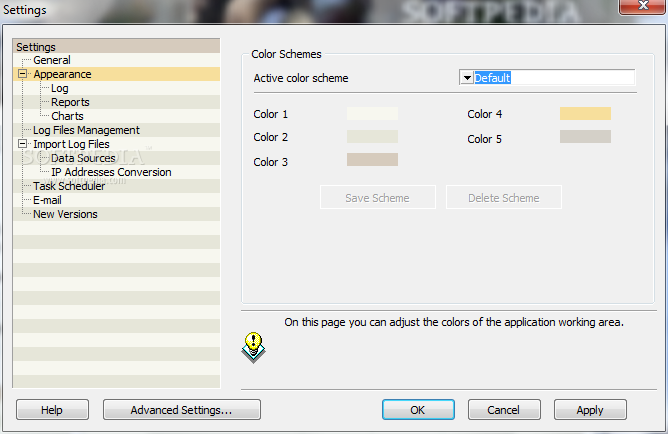Click the Save Scheme button

click(x=378, y=197)
